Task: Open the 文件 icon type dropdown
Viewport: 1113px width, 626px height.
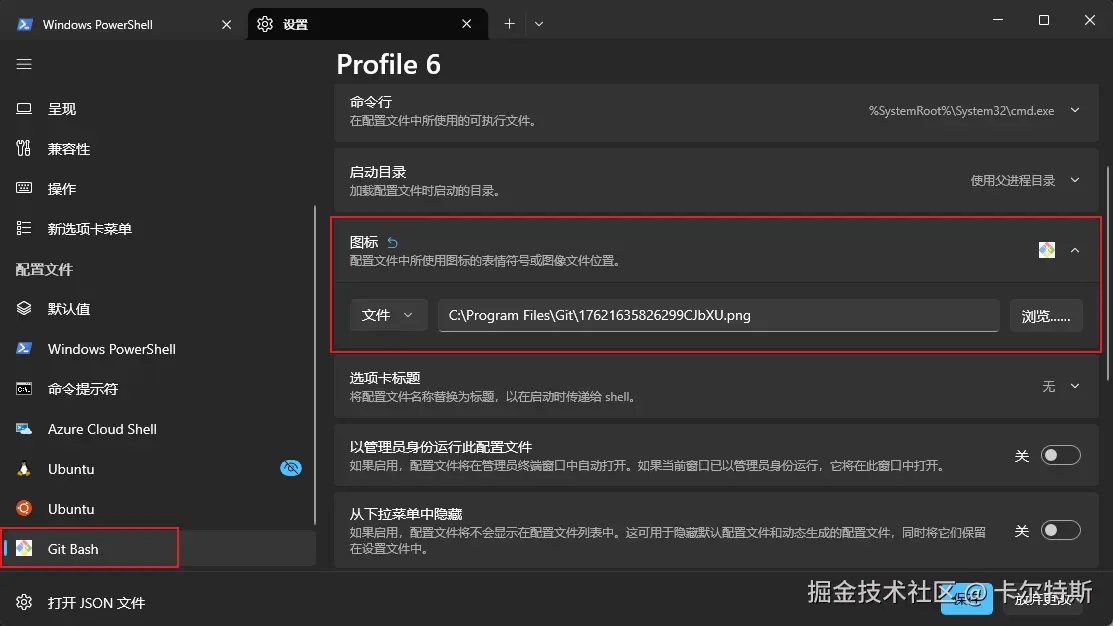Action: coord(389,315)
